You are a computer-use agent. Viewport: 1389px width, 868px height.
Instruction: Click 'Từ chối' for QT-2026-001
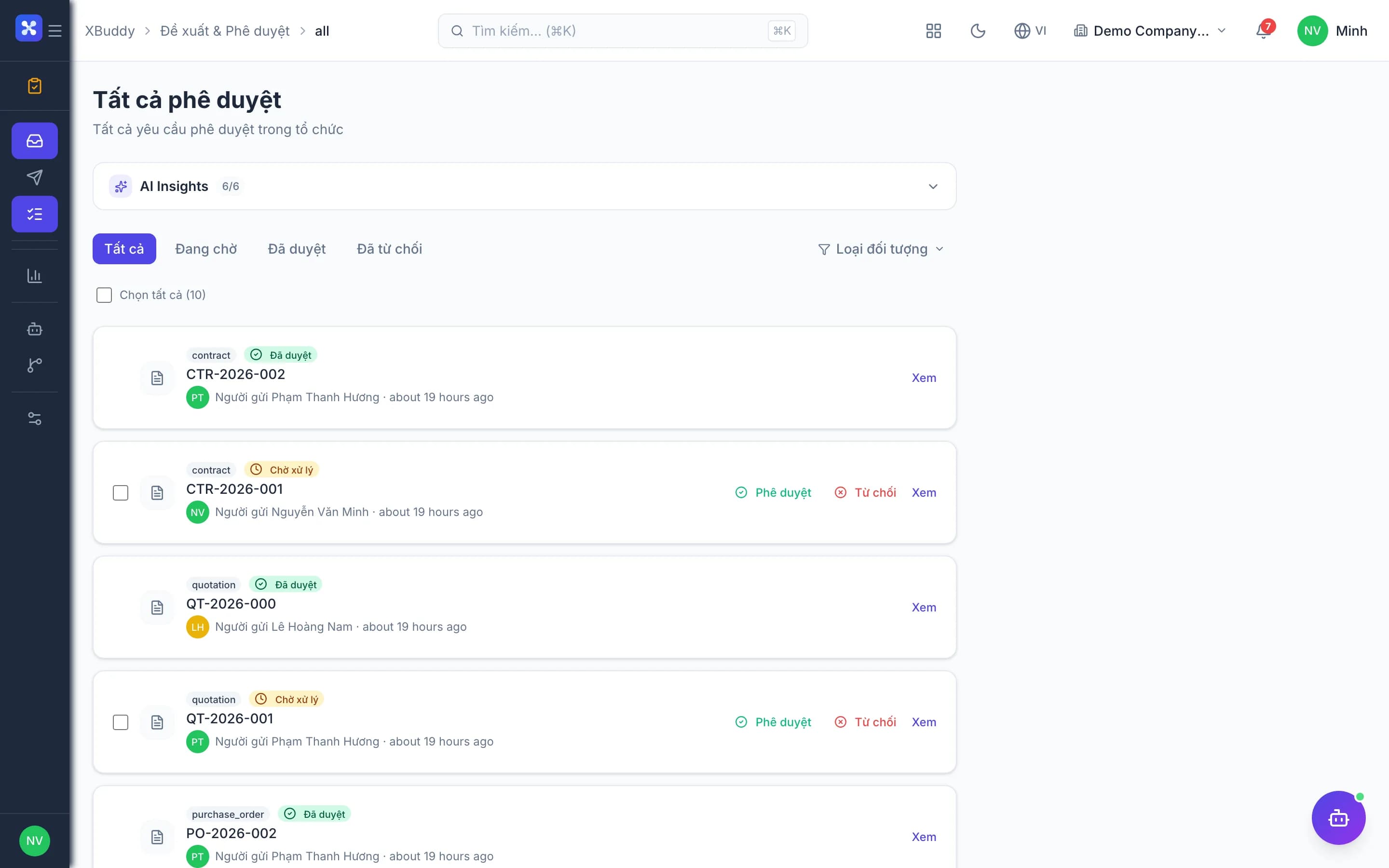[x=865, y=722]
